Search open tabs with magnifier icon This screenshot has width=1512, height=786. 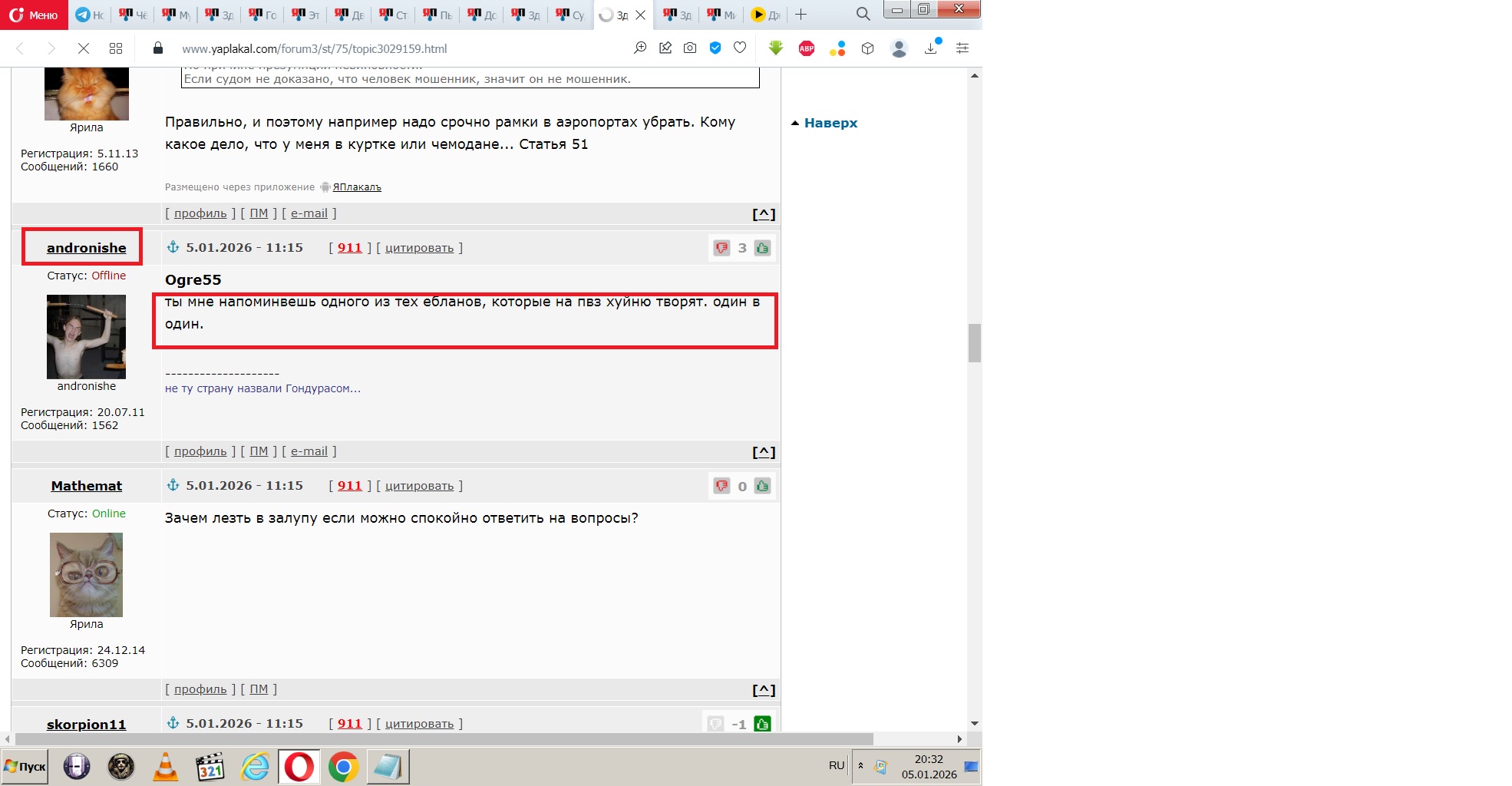coord(863,15)
